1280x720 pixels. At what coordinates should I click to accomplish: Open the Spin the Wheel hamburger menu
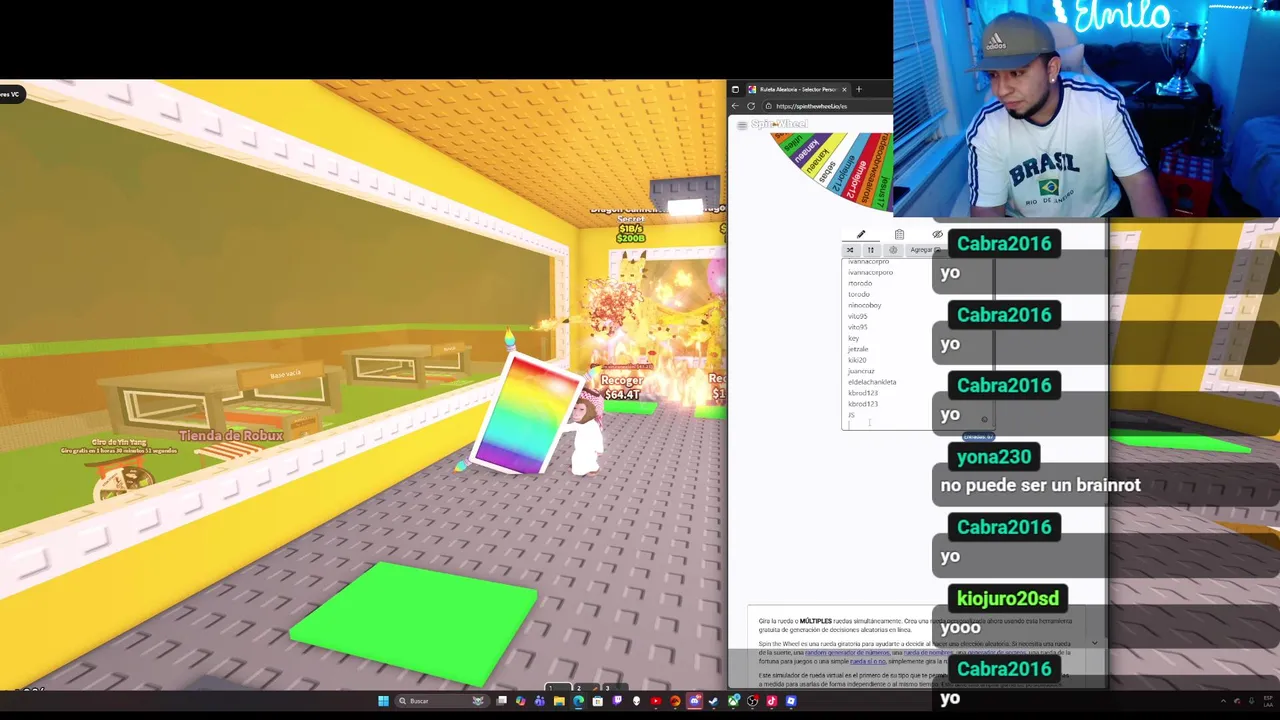click(742, 125)
